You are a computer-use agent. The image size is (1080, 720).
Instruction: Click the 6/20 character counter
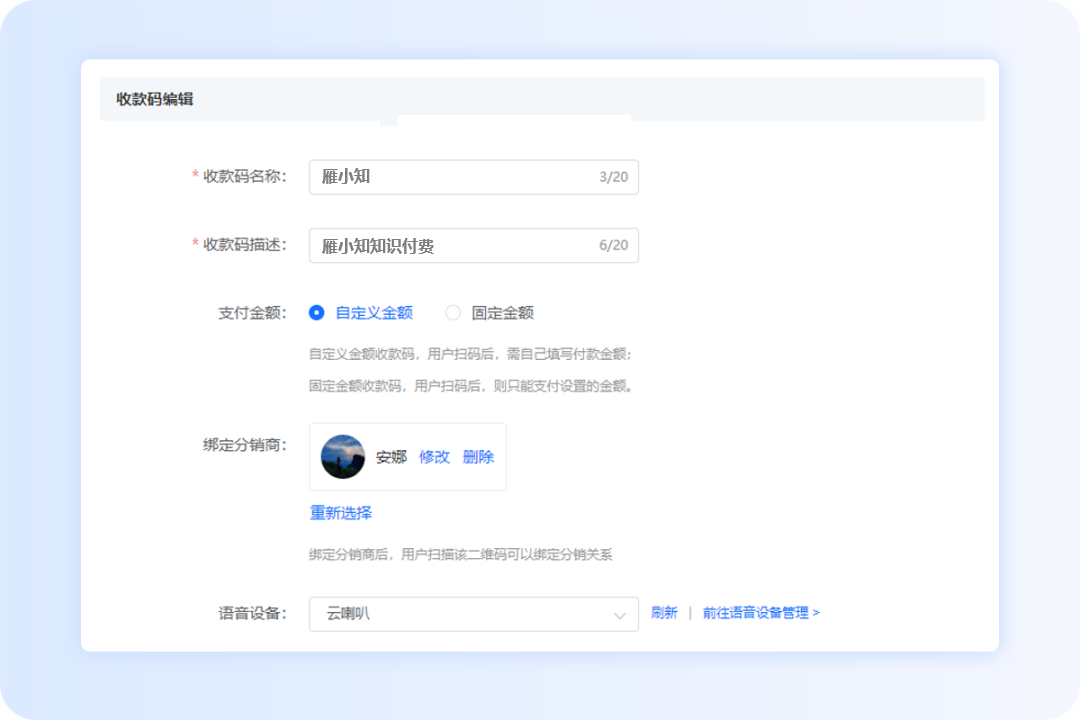click(x=613, y=246)
